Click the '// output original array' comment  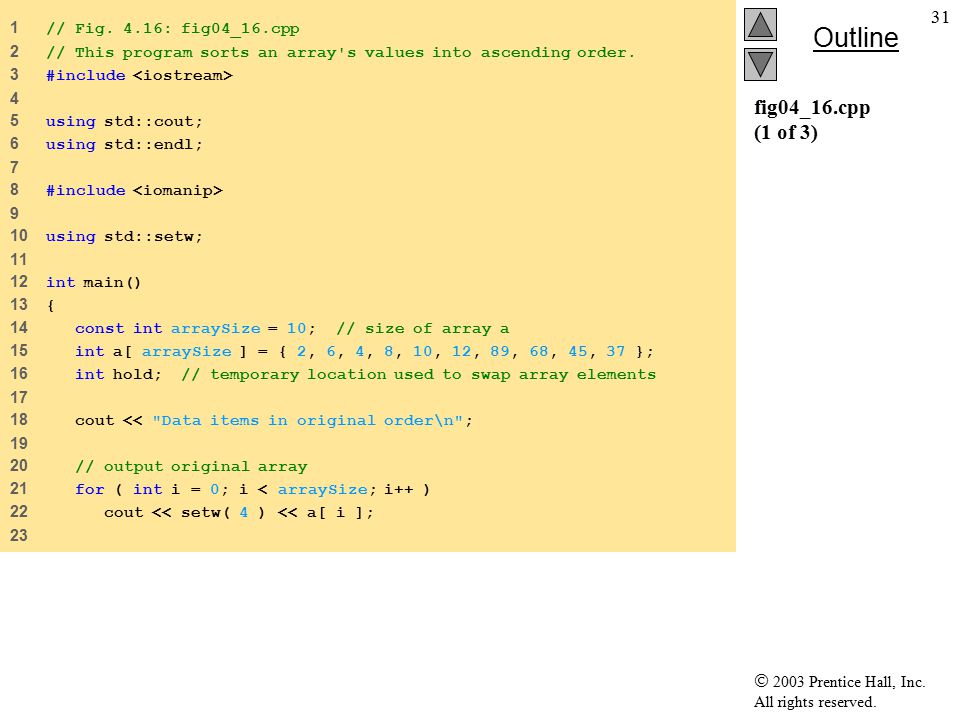(191, 467)
